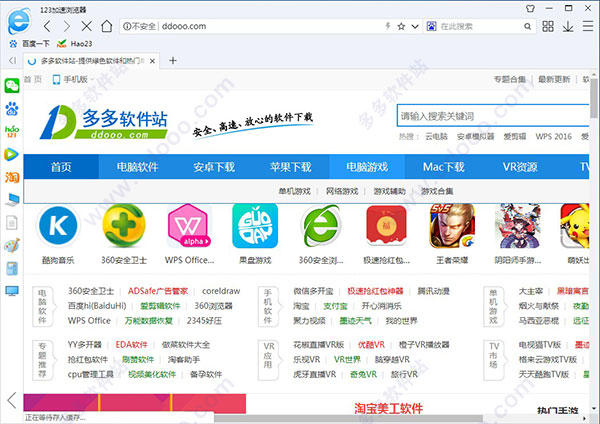The width and height of the screenshot is (600, 424).
Task: Go forward with the forward arrow
Action: point(67,26)
